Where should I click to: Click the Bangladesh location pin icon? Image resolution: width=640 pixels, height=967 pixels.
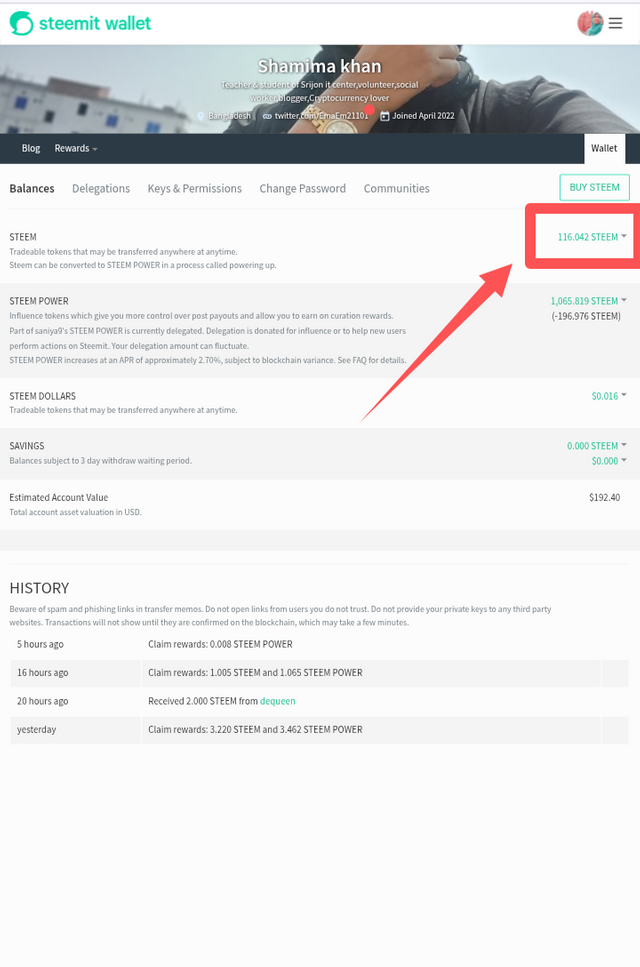200,116
